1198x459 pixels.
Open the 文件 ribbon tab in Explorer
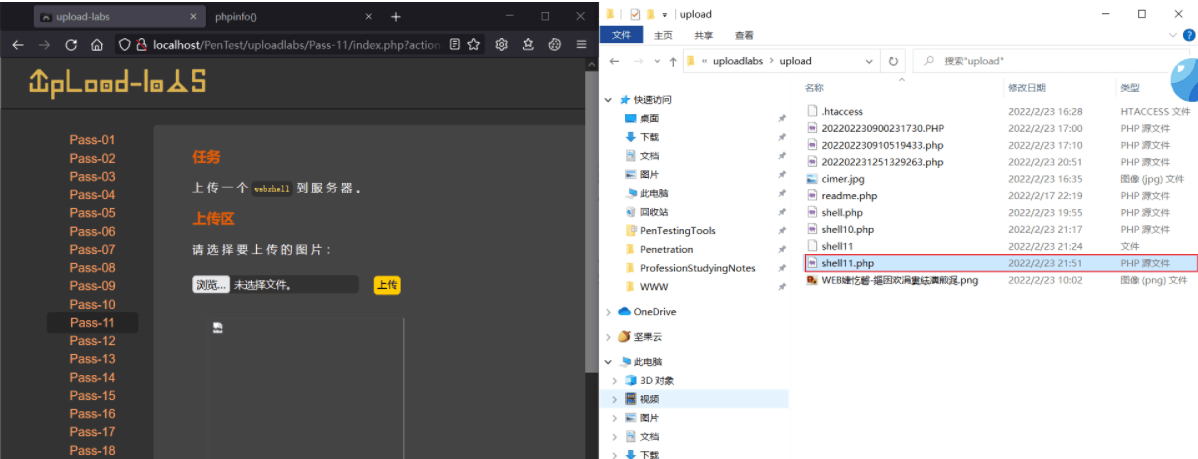point(621,35)
